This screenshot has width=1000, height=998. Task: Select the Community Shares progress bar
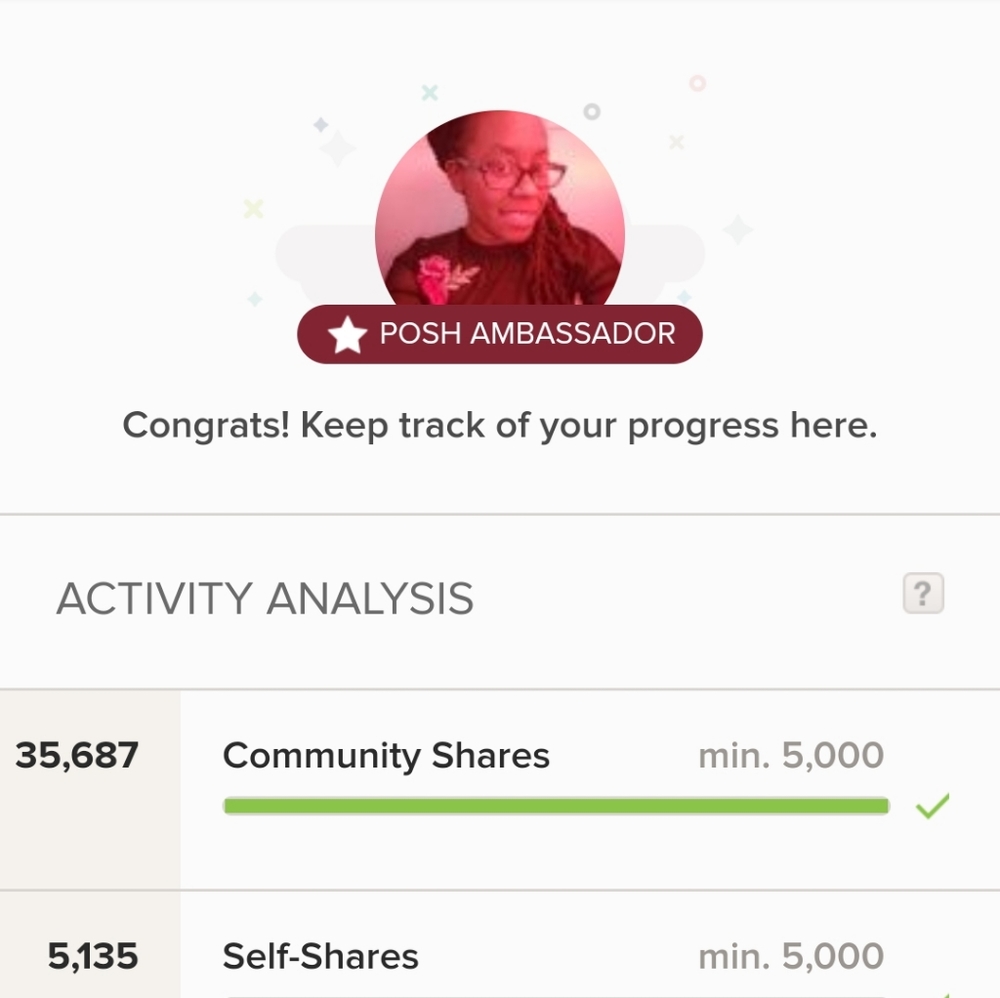point(556,805)
